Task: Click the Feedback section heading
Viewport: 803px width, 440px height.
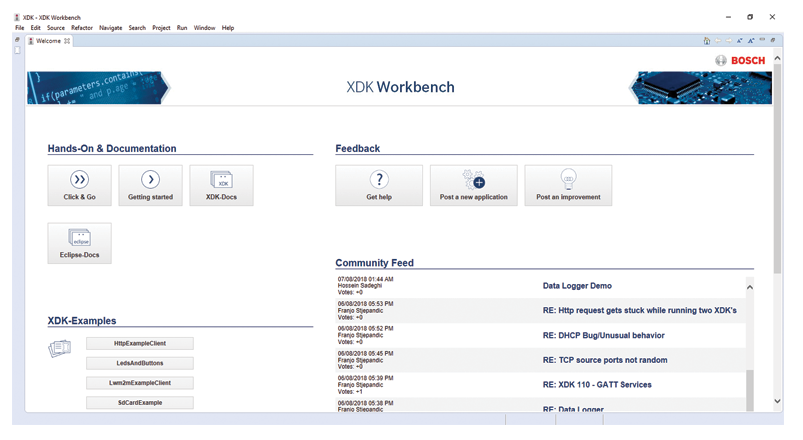Action: (x=357, y=149)
